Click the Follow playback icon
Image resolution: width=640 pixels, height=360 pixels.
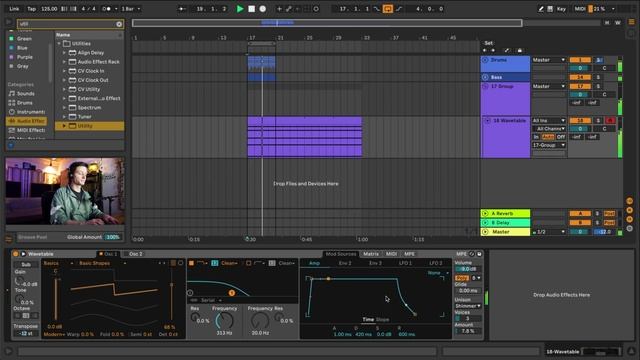pyautogui.click(x=182, y=9)
